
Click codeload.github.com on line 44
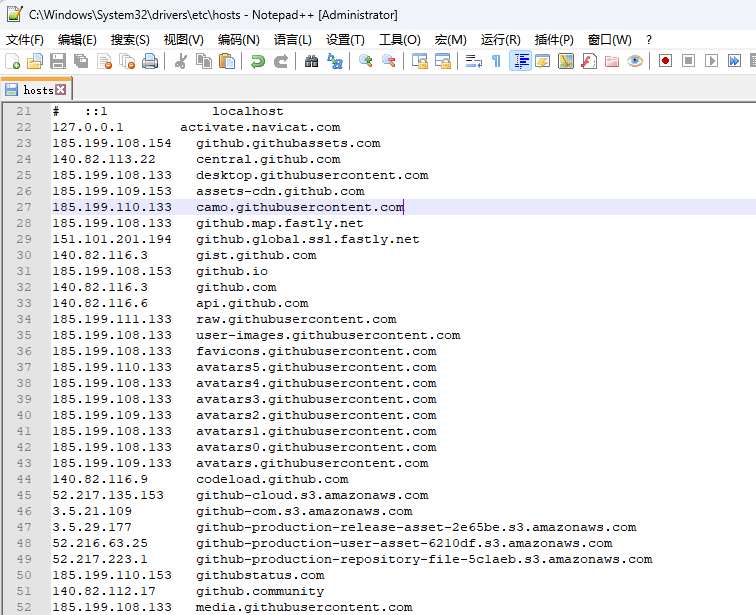click(x=272, y=479)
